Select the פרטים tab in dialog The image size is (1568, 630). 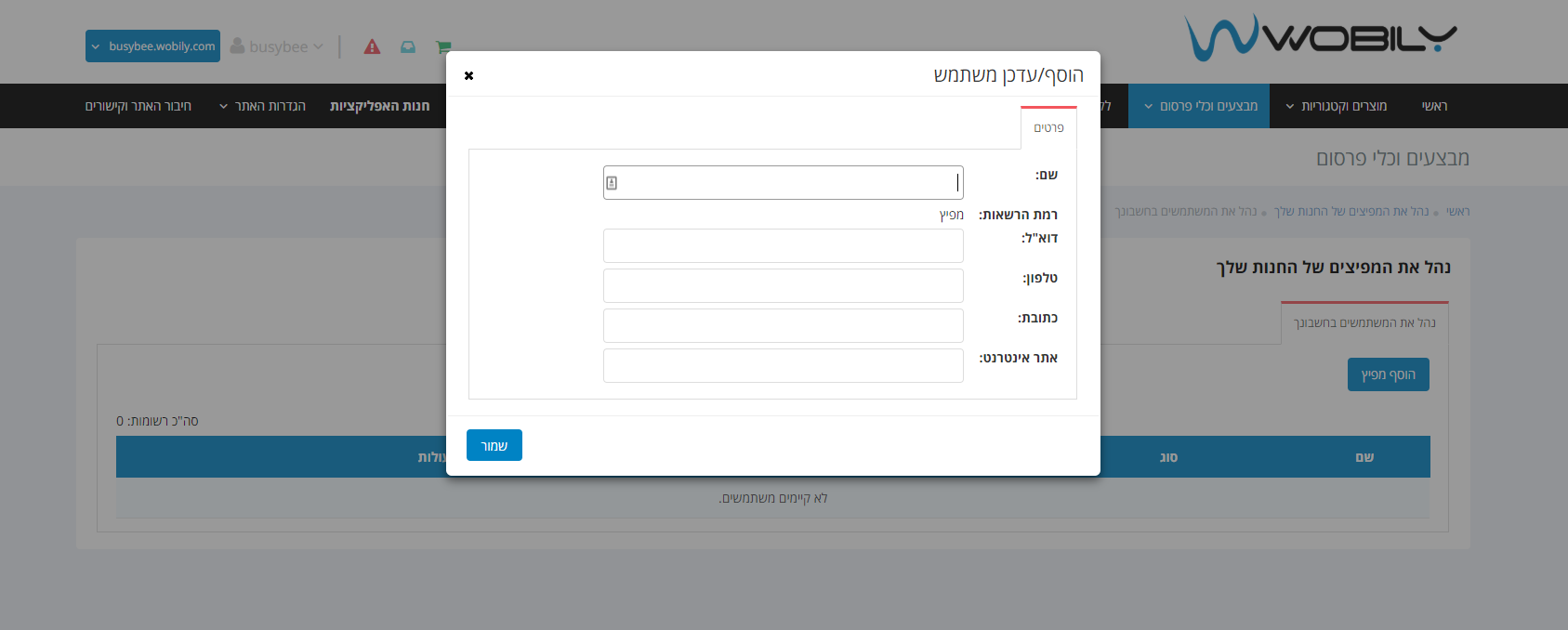(1048, 128)
